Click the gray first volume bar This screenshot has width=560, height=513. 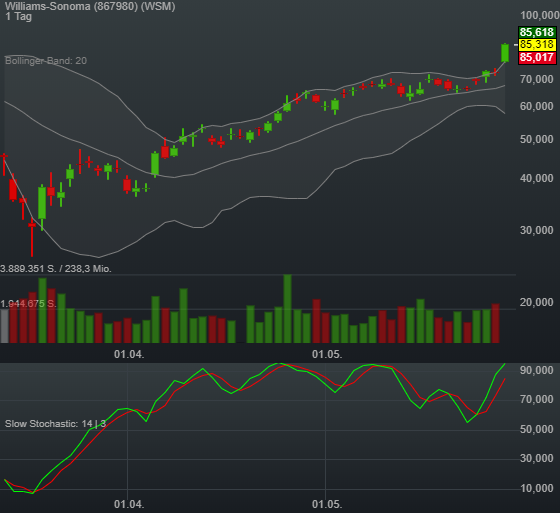point(4,326)
